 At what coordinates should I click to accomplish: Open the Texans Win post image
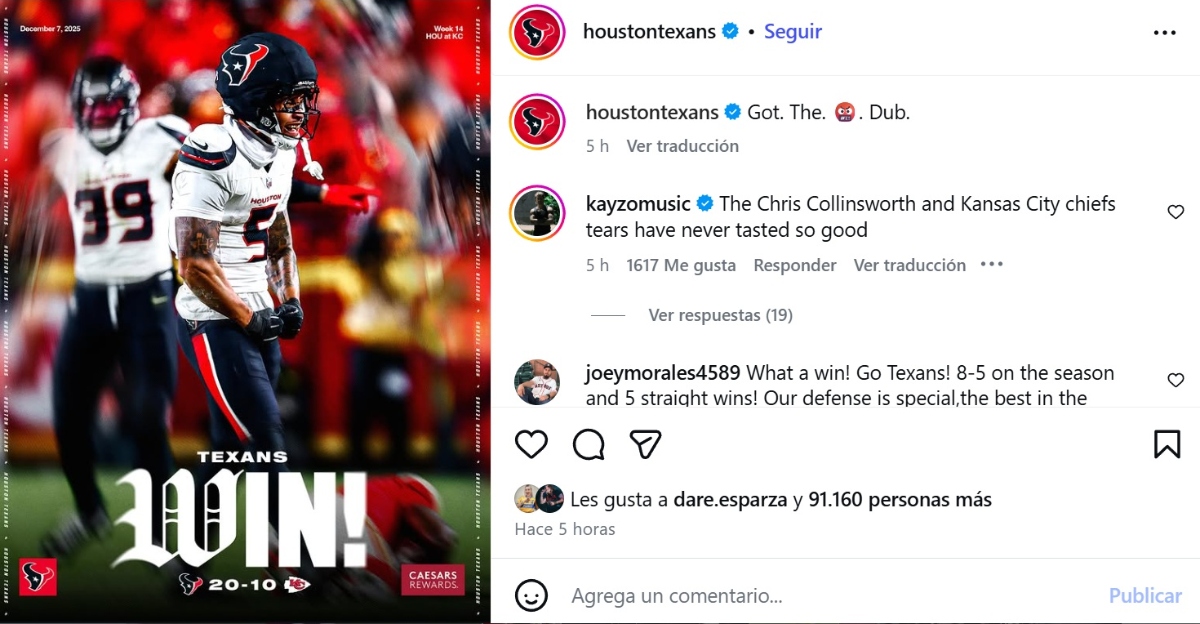(245, 312)
